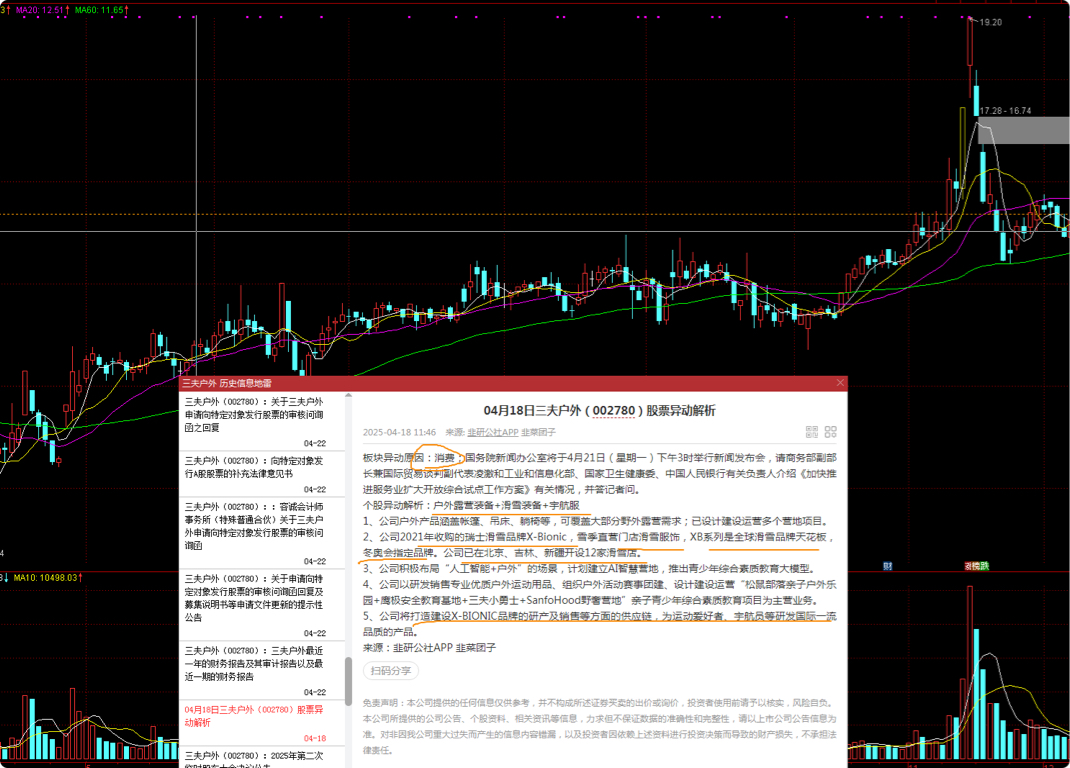Click the MA10: 10498.03 volume indicator label
The image size is (1070, 768).
coord(48,578)
